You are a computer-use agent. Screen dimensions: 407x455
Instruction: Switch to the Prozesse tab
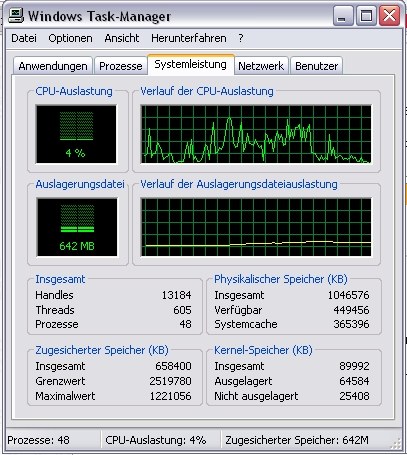point(121,66)
